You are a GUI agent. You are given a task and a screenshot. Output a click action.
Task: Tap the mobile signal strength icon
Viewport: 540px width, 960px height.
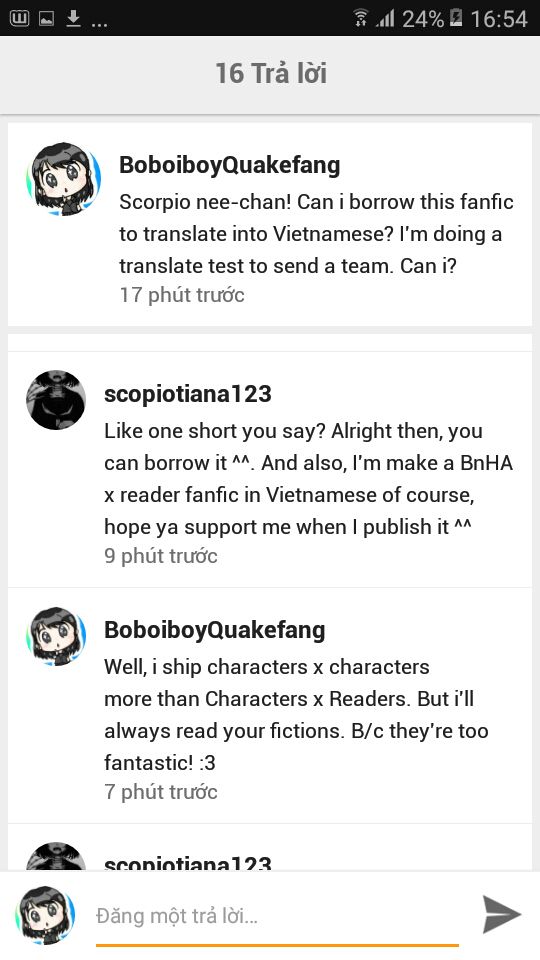click(x=386, y=18)
